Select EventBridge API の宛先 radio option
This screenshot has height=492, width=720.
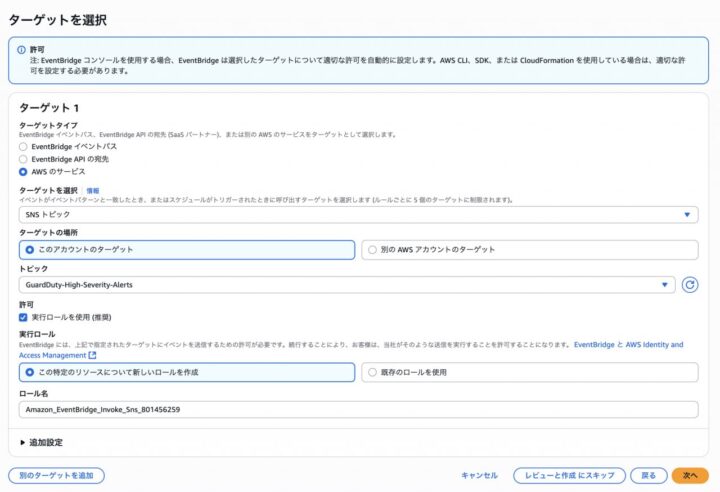click(24, 158)
